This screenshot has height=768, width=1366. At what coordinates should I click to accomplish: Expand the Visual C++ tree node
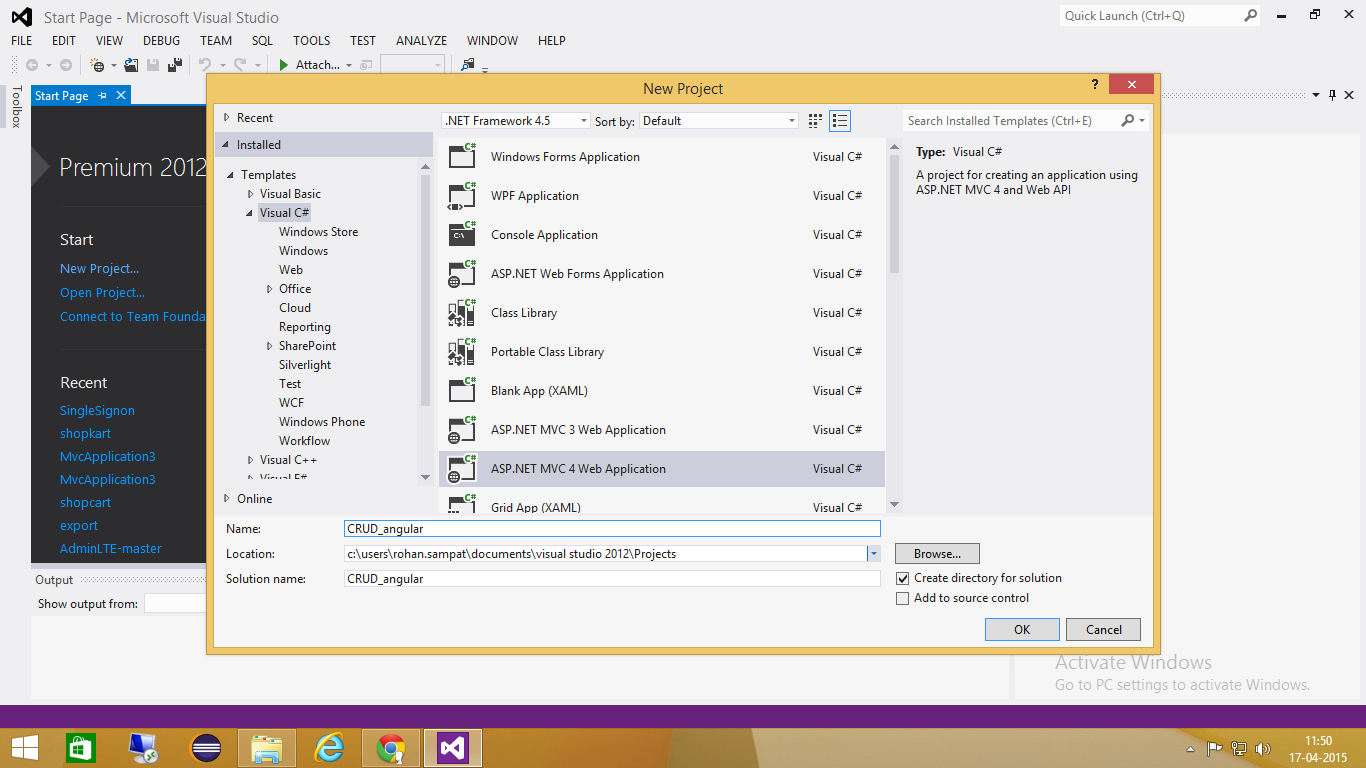[251, 460]
